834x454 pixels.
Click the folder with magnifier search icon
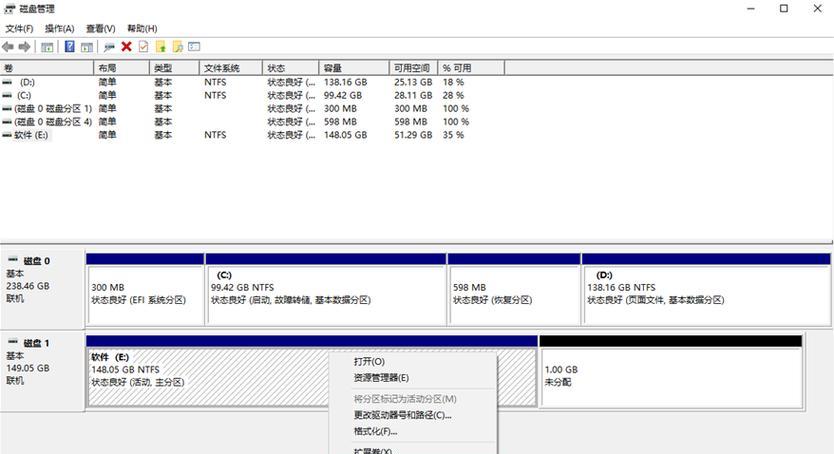point(178,47)
